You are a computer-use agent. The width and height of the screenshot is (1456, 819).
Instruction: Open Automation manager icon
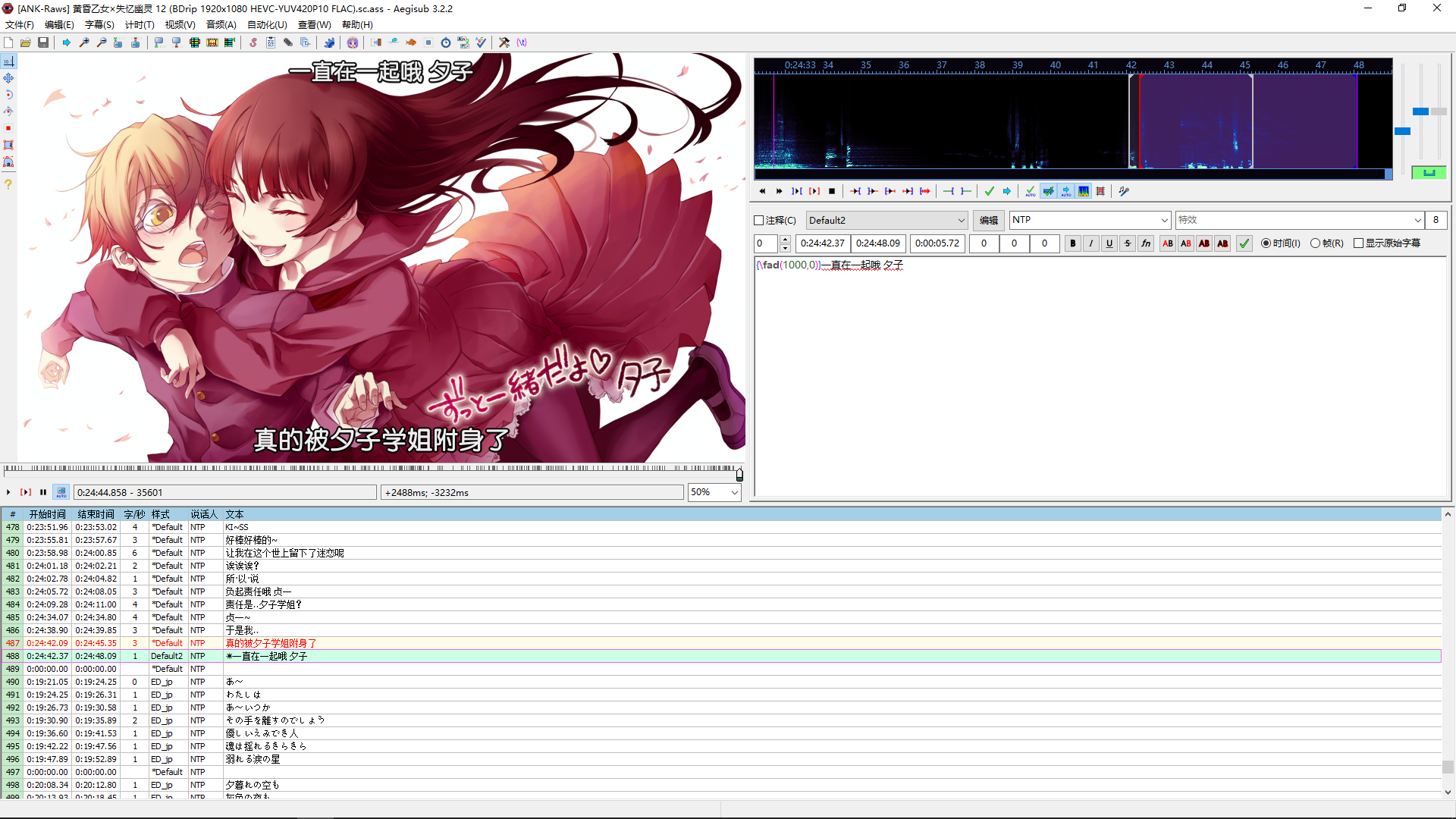(329, 42)
